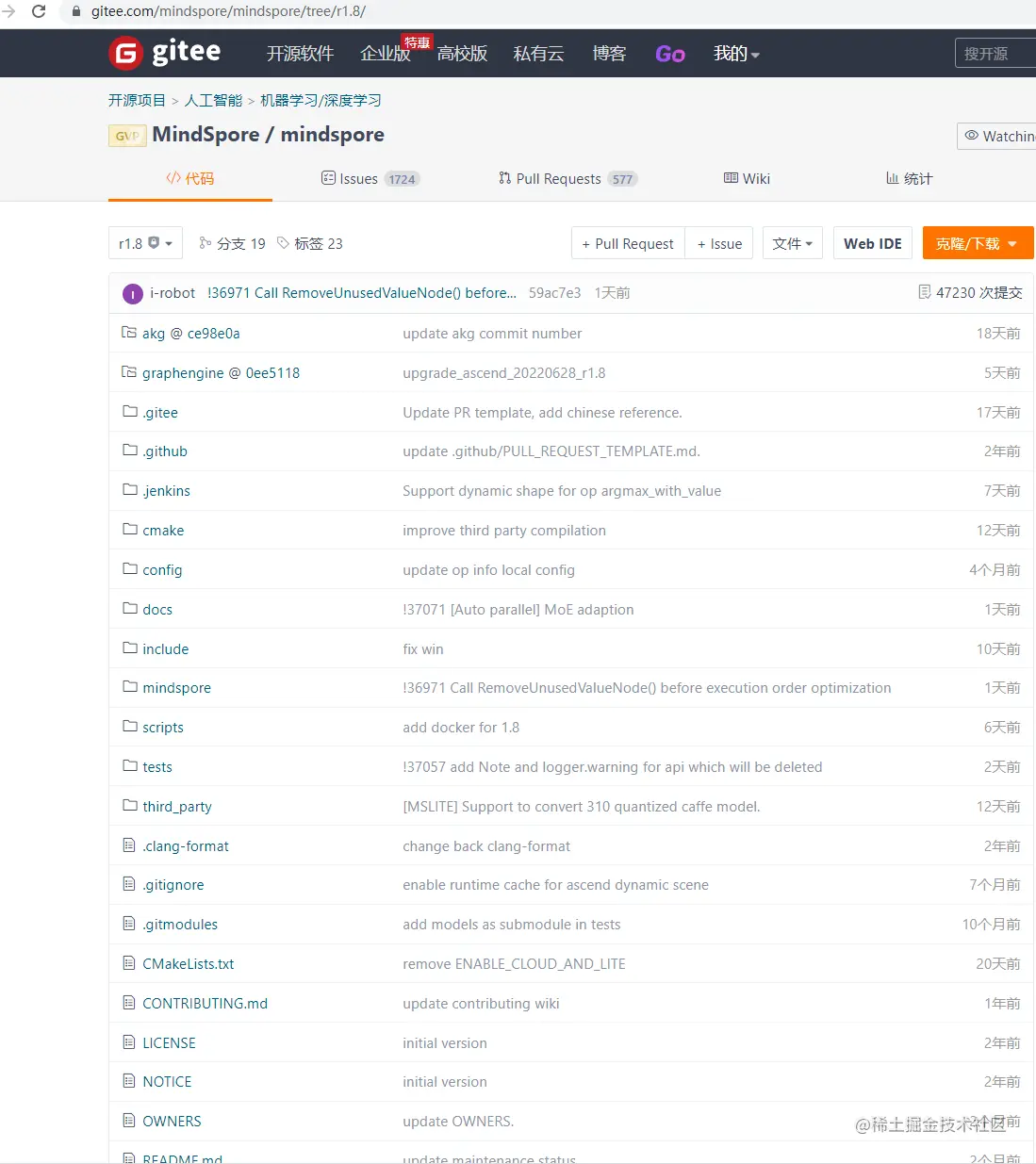This screenshot has height=1164, width=1036.
Task: Open the 人工智能 breadcrumb link
Action: click(213, 100)
